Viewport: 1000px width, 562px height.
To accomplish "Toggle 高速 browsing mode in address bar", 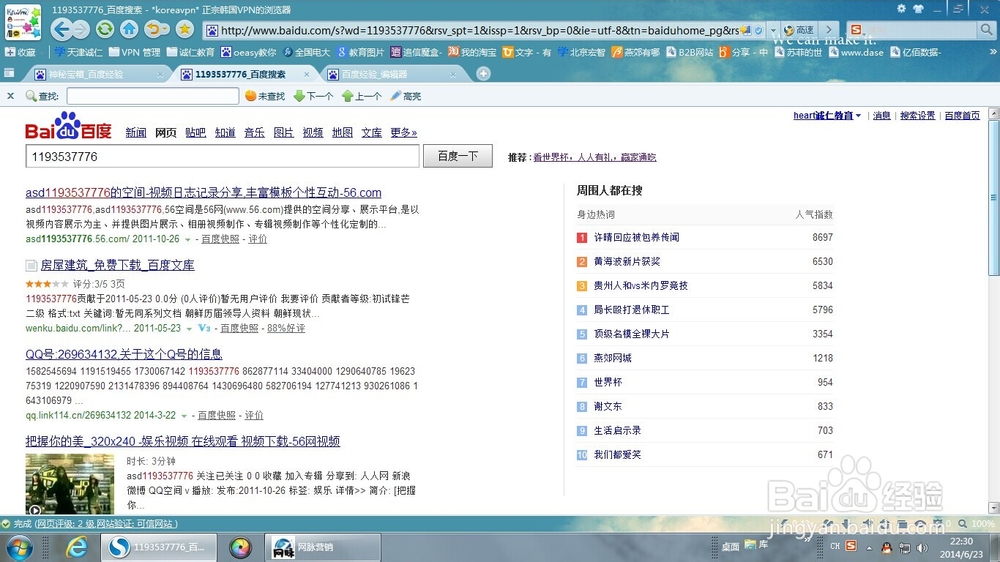I will pyautogui.click(x=798, y=30).
